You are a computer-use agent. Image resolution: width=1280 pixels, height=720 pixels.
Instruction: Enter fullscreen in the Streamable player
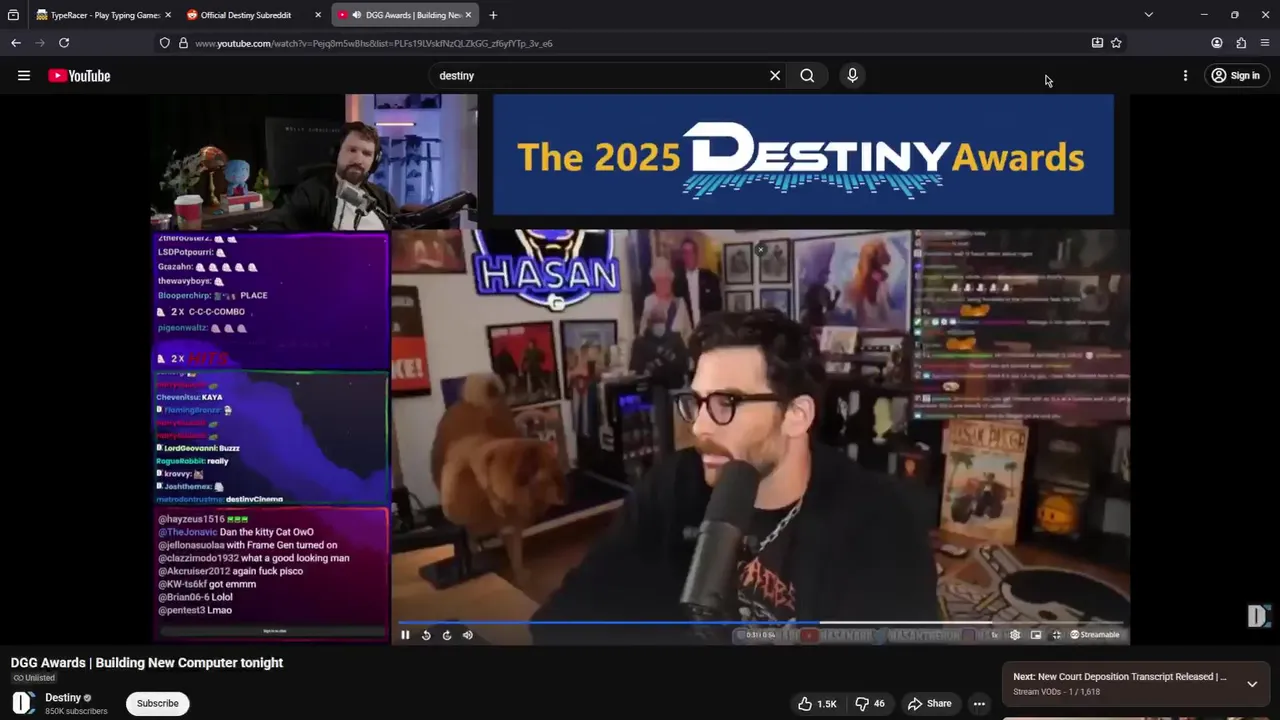(1056, 635)
